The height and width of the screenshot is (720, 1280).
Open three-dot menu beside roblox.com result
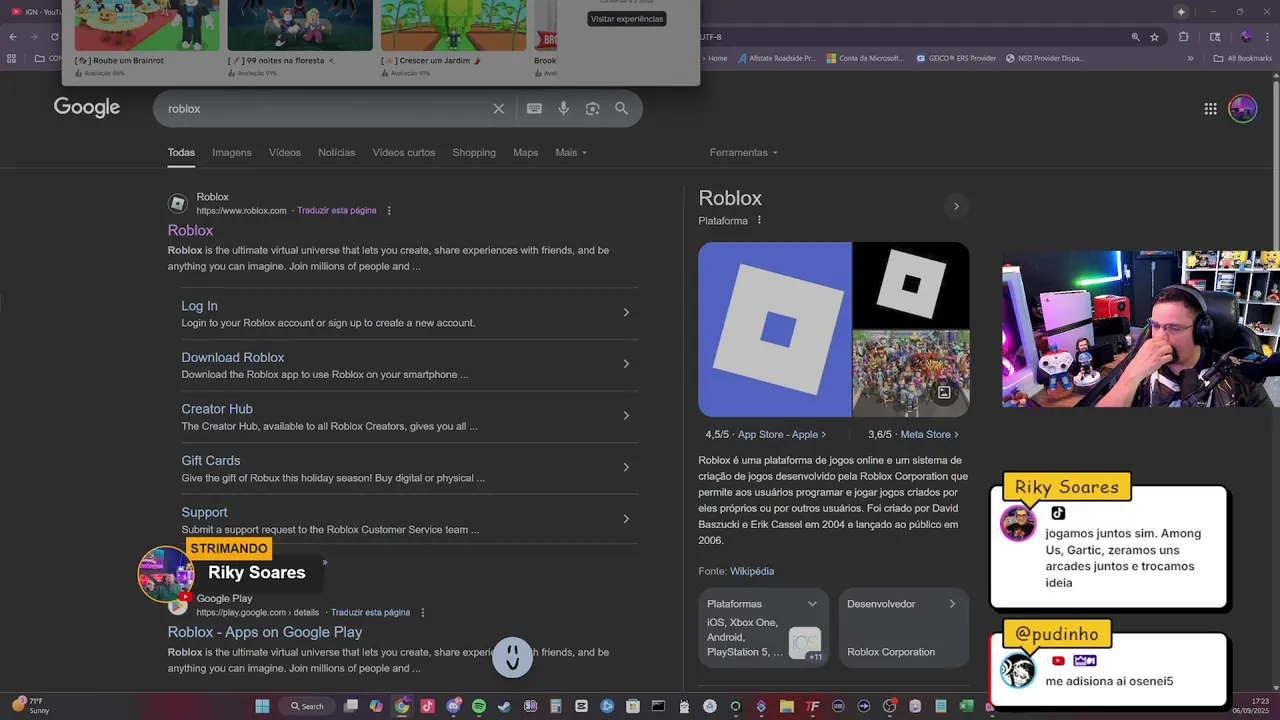(x=389, y=211)
